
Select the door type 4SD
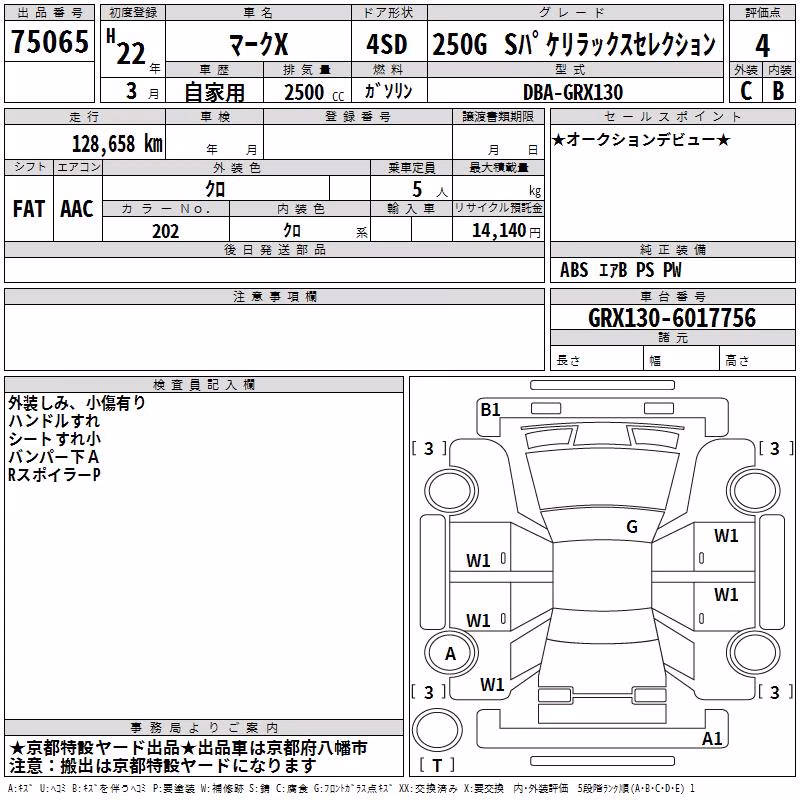coord(387,44)
